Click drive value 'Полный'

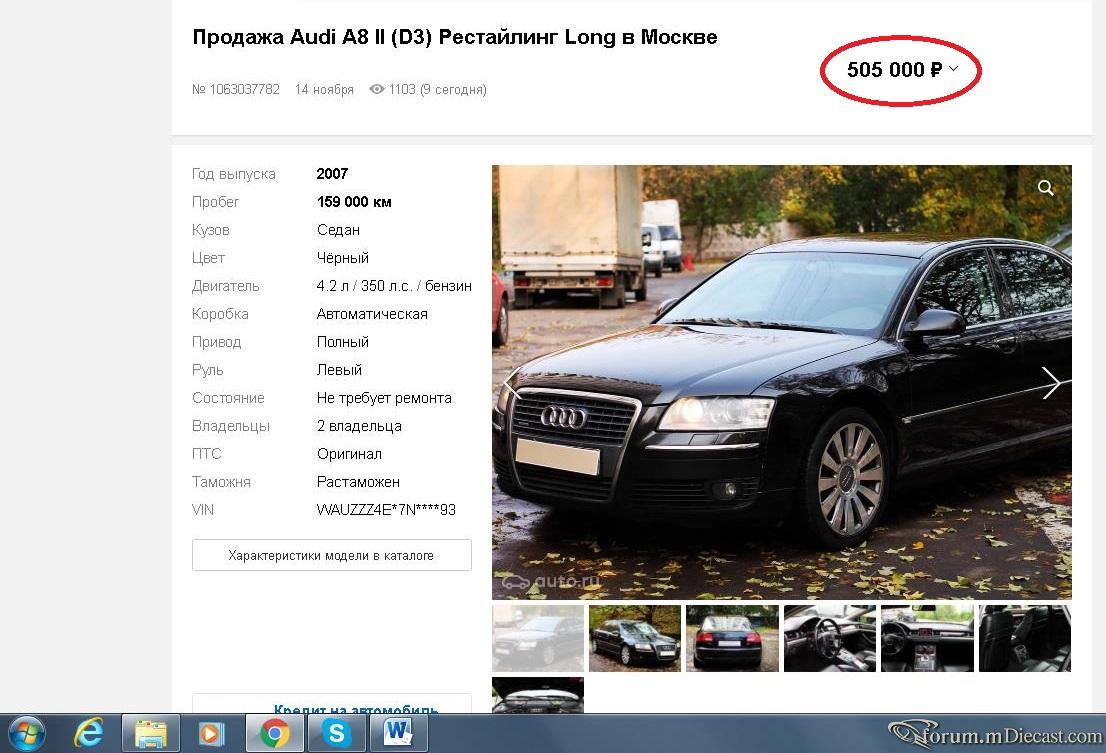coord(343,342)
